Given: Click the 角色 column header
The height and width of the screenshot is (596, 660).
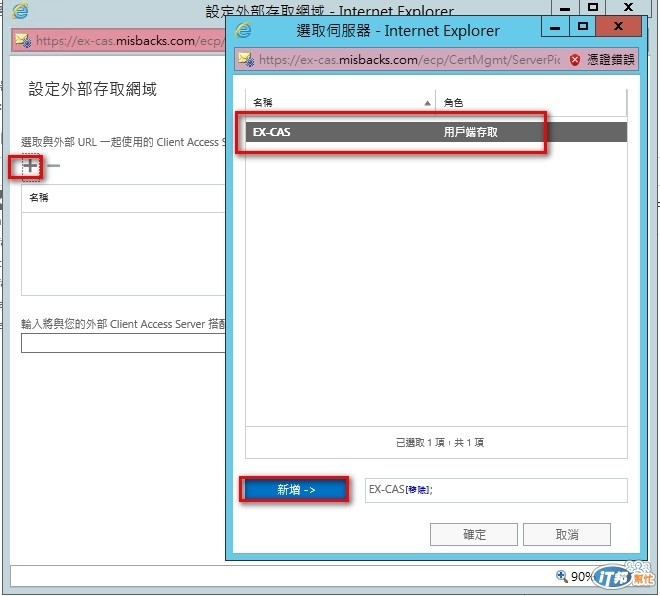Looking at the screenshot, I should [x=532, y=102].
